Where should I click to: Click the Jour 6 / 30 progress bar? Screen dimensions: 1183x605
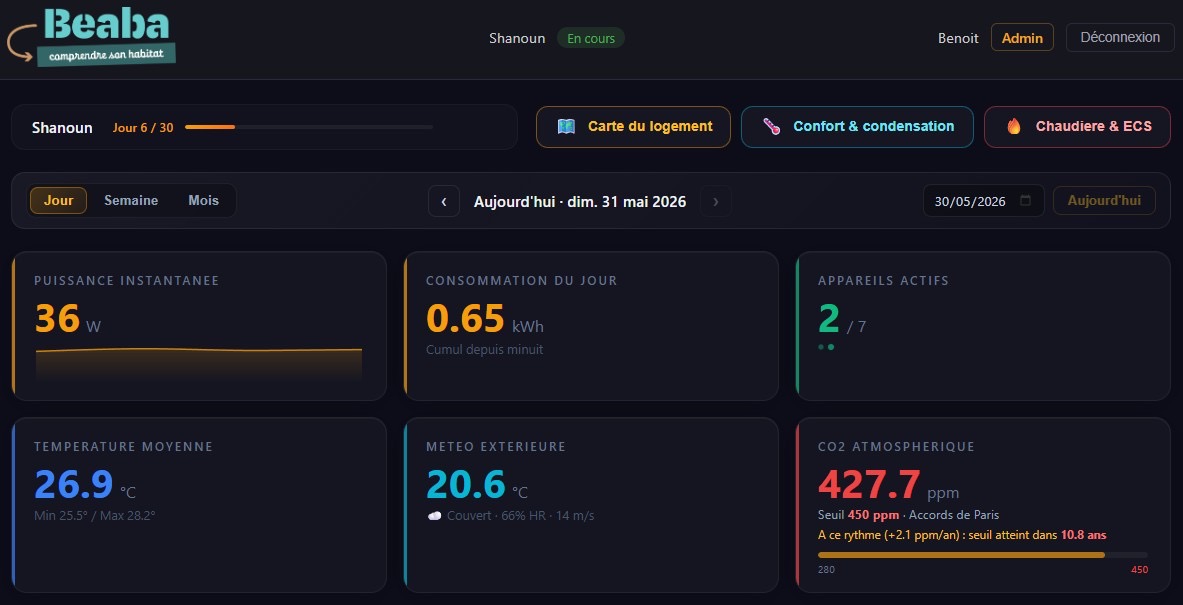309,127
